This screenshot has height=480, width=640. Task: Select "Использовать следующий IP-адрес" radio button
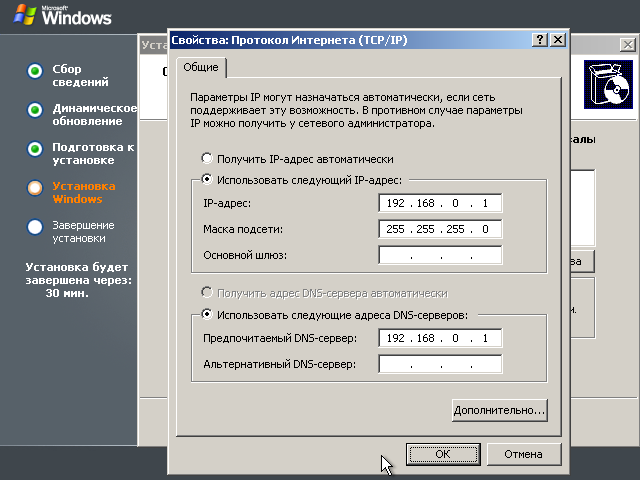click(207, 180)
